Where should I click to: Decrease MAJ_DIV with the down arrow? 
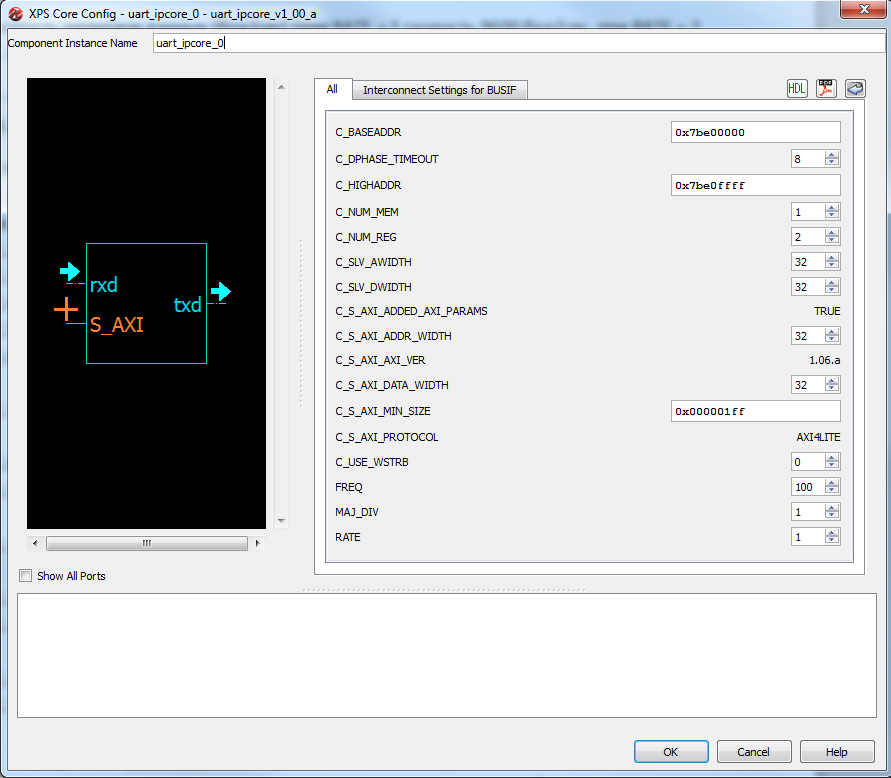click(x=832, y=515)
